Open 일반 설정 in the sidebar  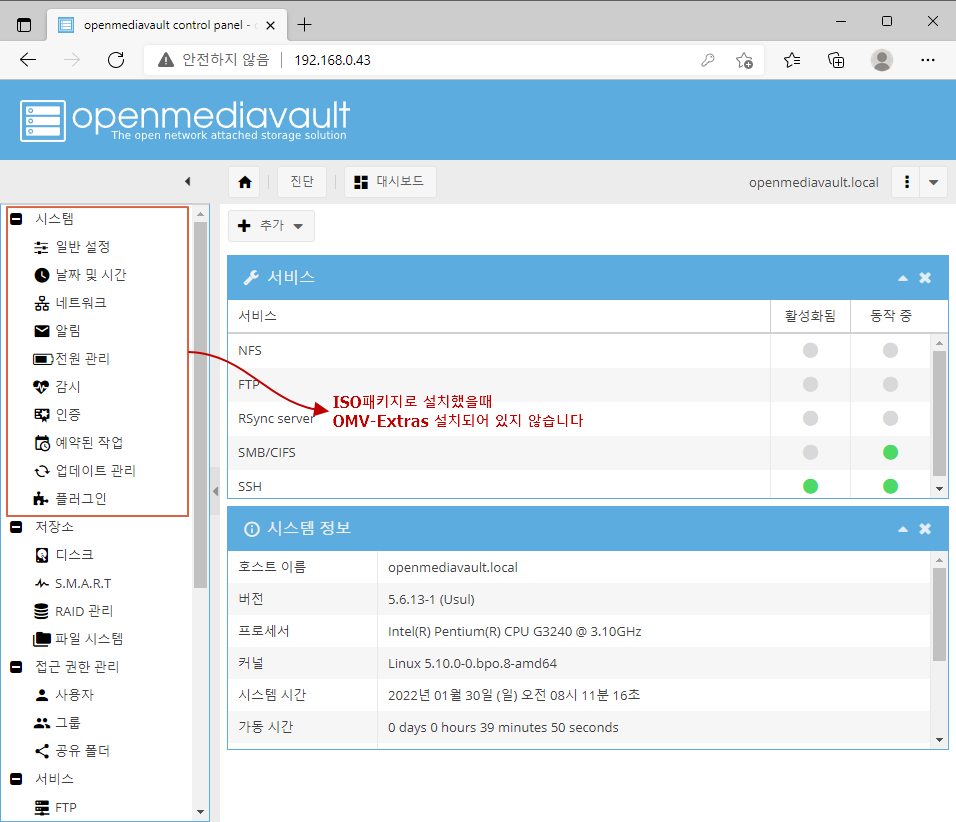(72, 247)
